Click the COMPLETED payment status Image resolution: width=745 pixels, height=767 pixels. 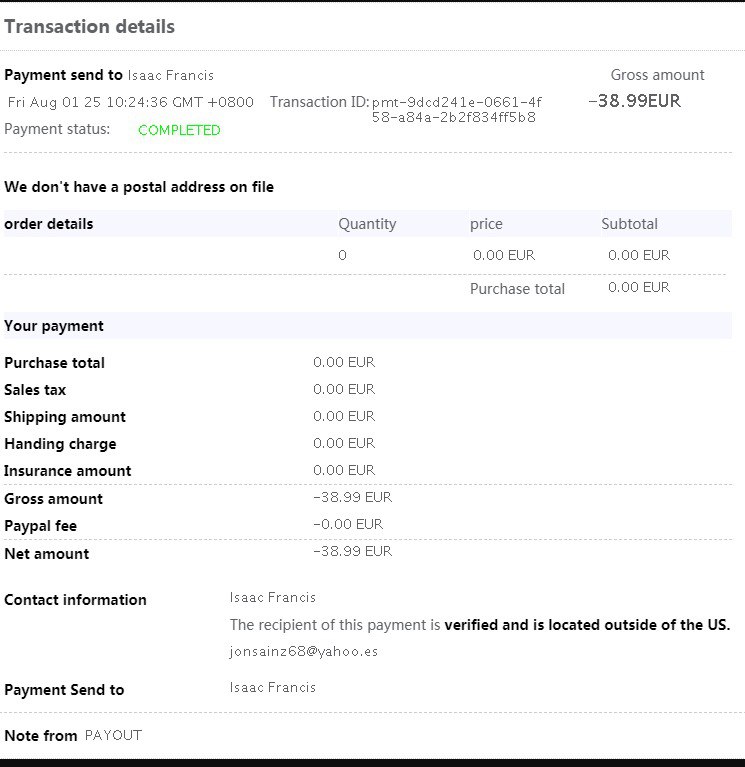coord(179,130)
